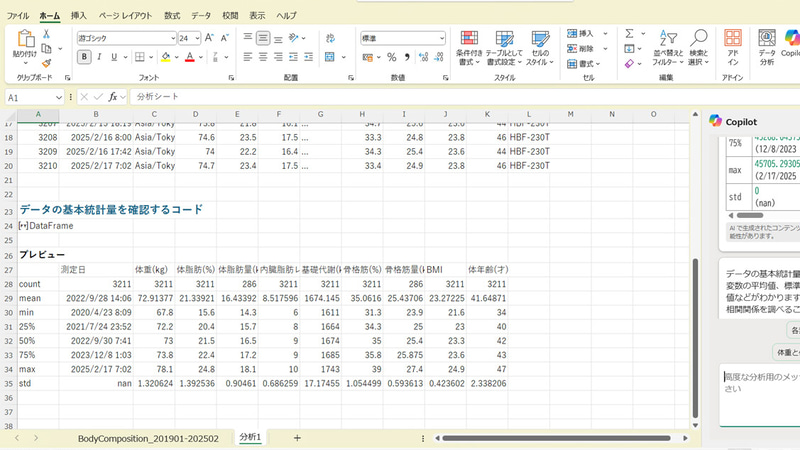800x450 pixels.
Task: Switch to BodyComposition_201901-202502 sheet tab
Action: [148, 438]
